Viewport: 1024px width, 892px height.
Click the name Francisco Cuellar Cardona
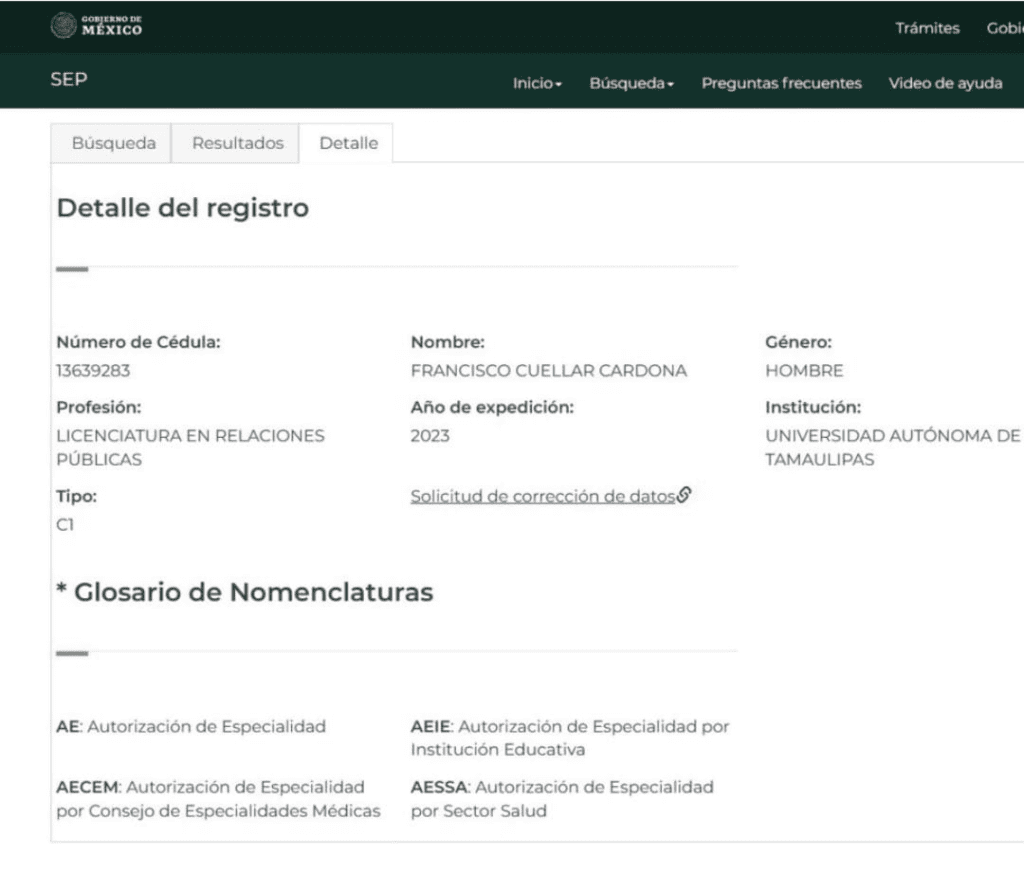pyautogui.click(x=548, y=371)
